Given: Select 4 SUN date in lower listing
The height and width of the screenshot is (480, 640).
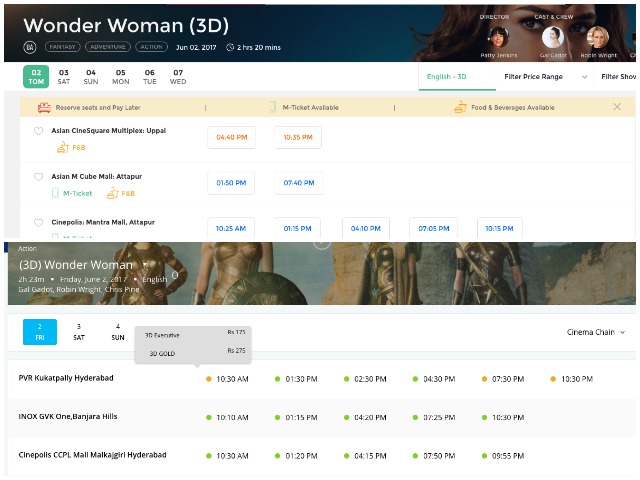Looking at the screenshot, I should 118,332.
